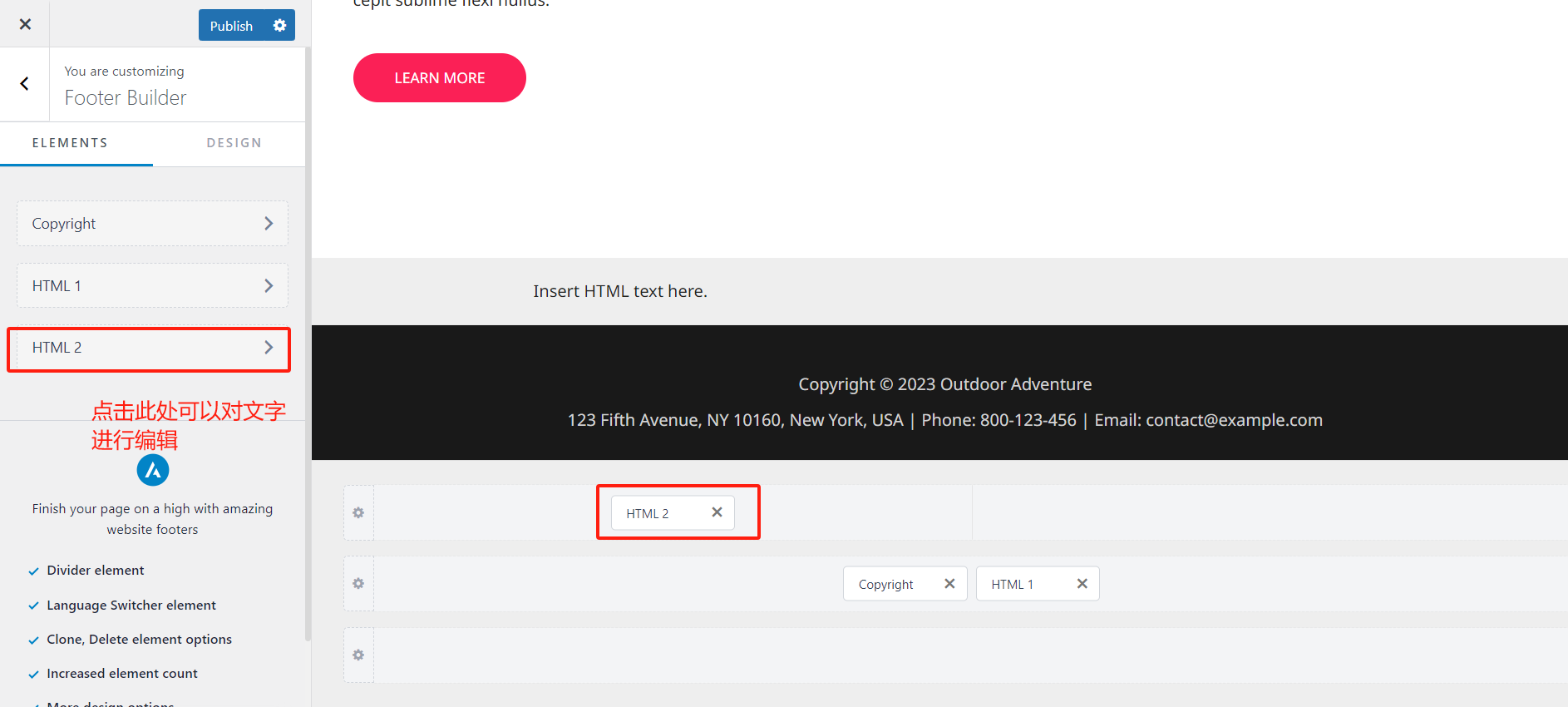The image size is (1568, 707).
Task: Expand the HTML 1 element settings
Action: [152, 285]
